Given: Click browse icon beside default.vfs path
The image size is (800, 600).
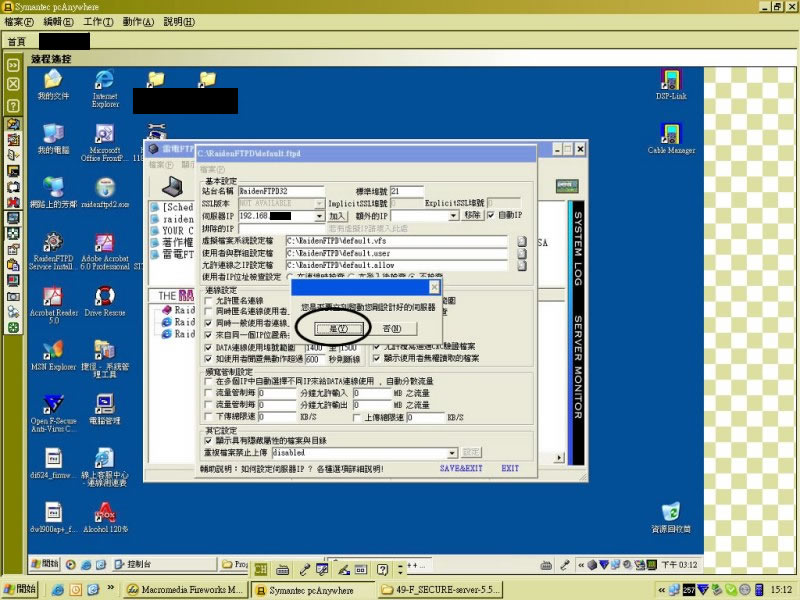Looking at the screenshot, I should 521,241.
